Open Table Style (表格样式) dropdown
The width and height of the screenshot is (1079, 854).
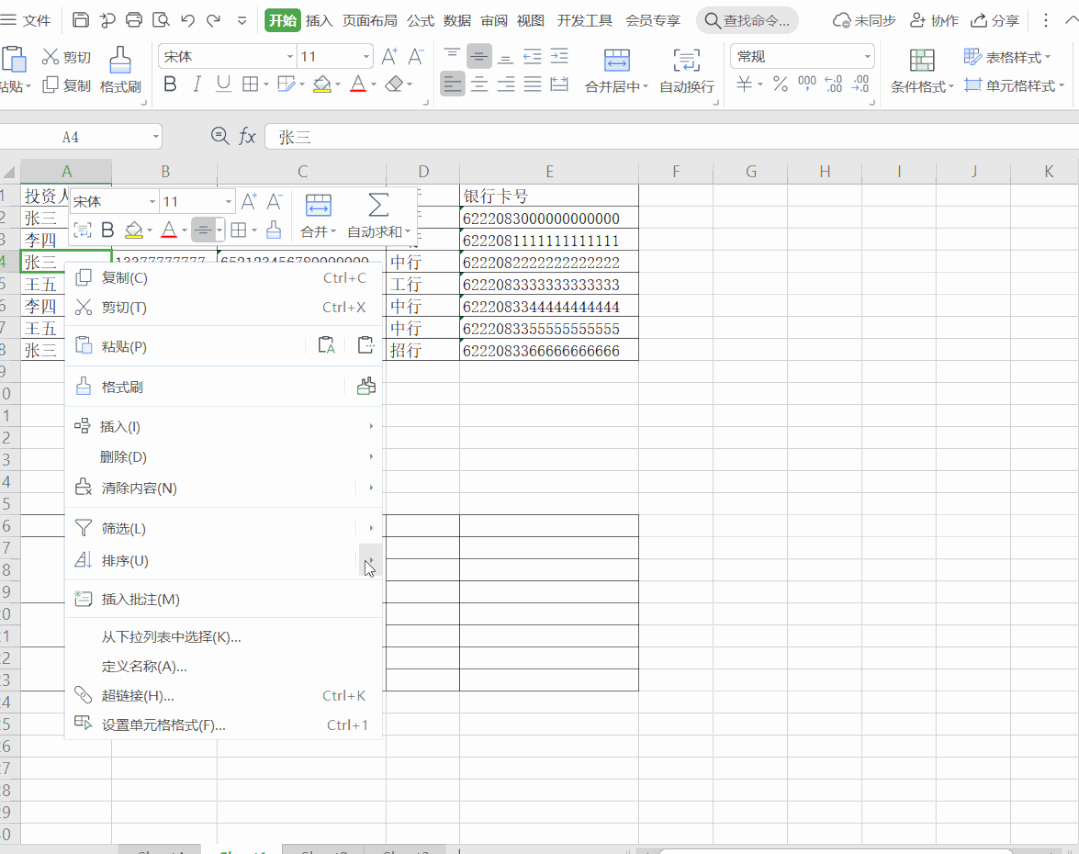click(1007, 57)
